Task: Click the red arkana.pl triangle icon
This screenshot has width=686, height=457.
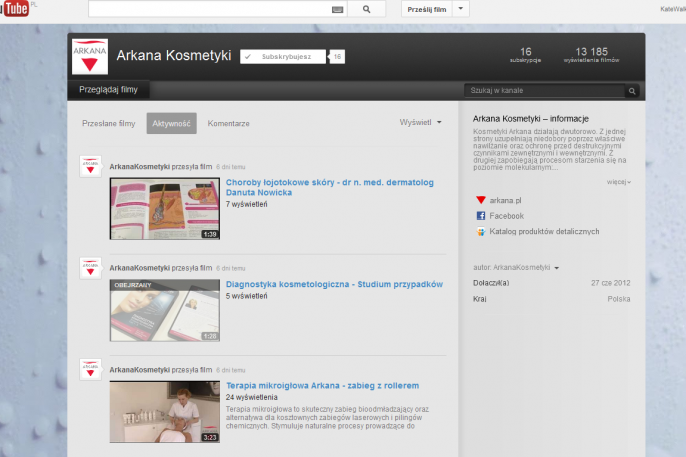Action: pos(481,200)
